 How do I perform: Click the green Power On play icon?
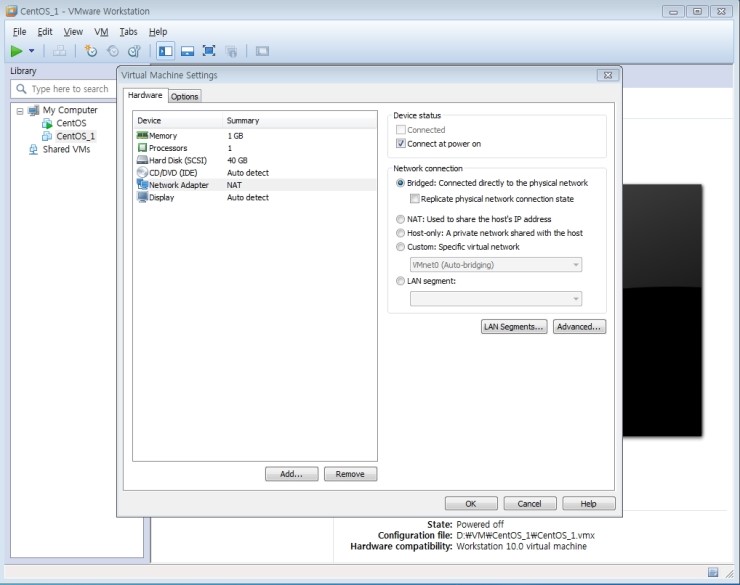pyautogui.click(x=17, y=51)
